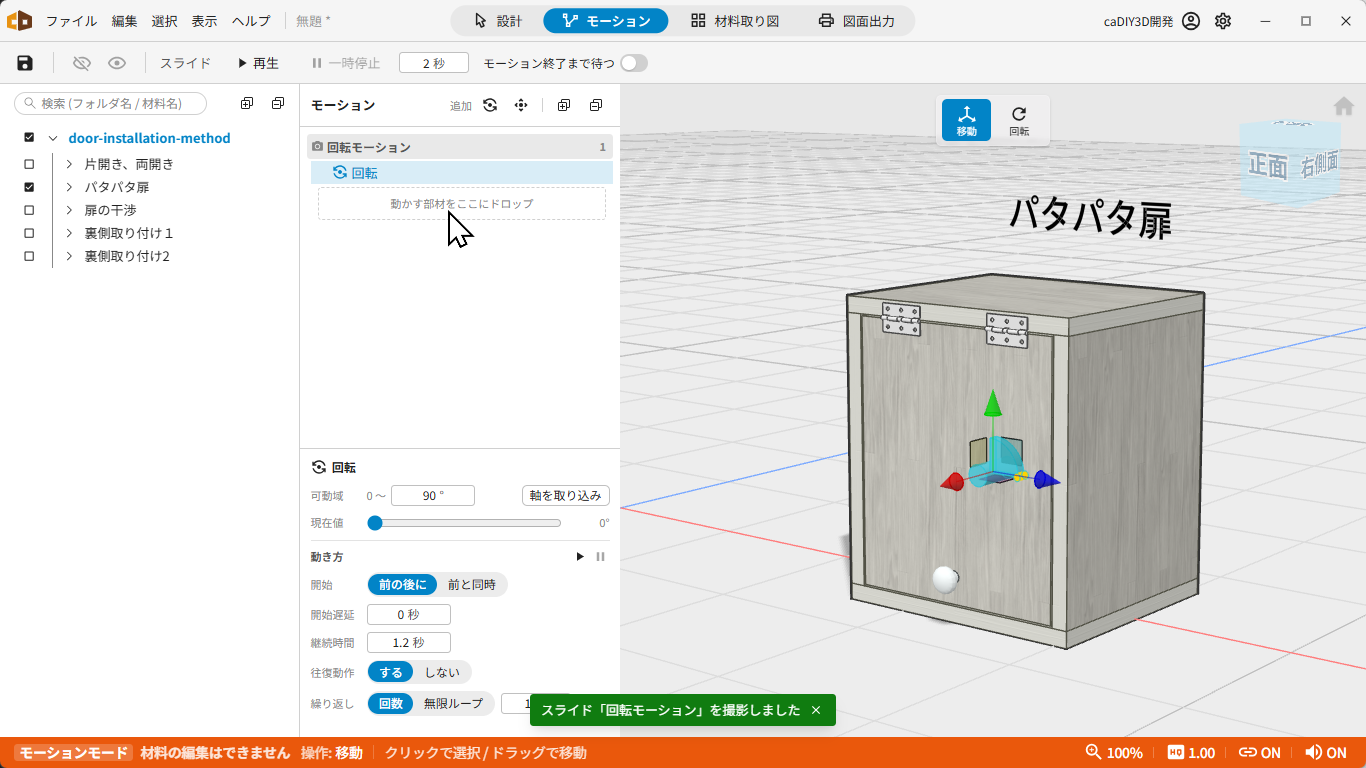Open the 表示 menu
The height and width of the screenshot is (768, 1366).
point(204,21)
